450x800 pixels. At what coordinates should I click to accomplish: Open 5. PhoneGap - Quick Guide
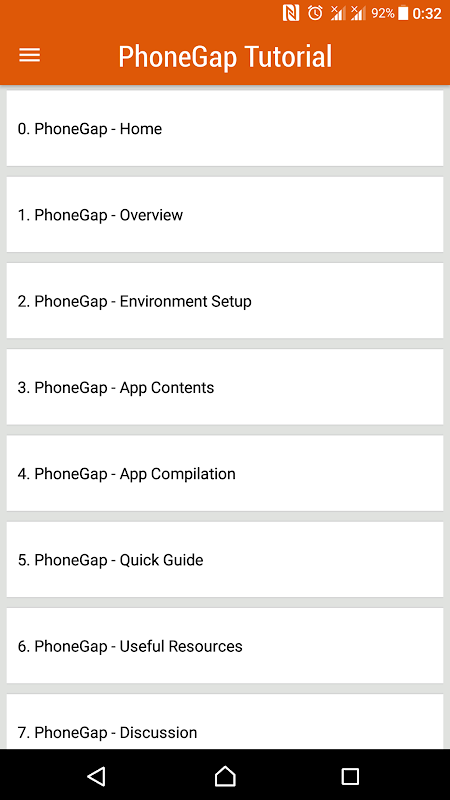tap(225, 560)
